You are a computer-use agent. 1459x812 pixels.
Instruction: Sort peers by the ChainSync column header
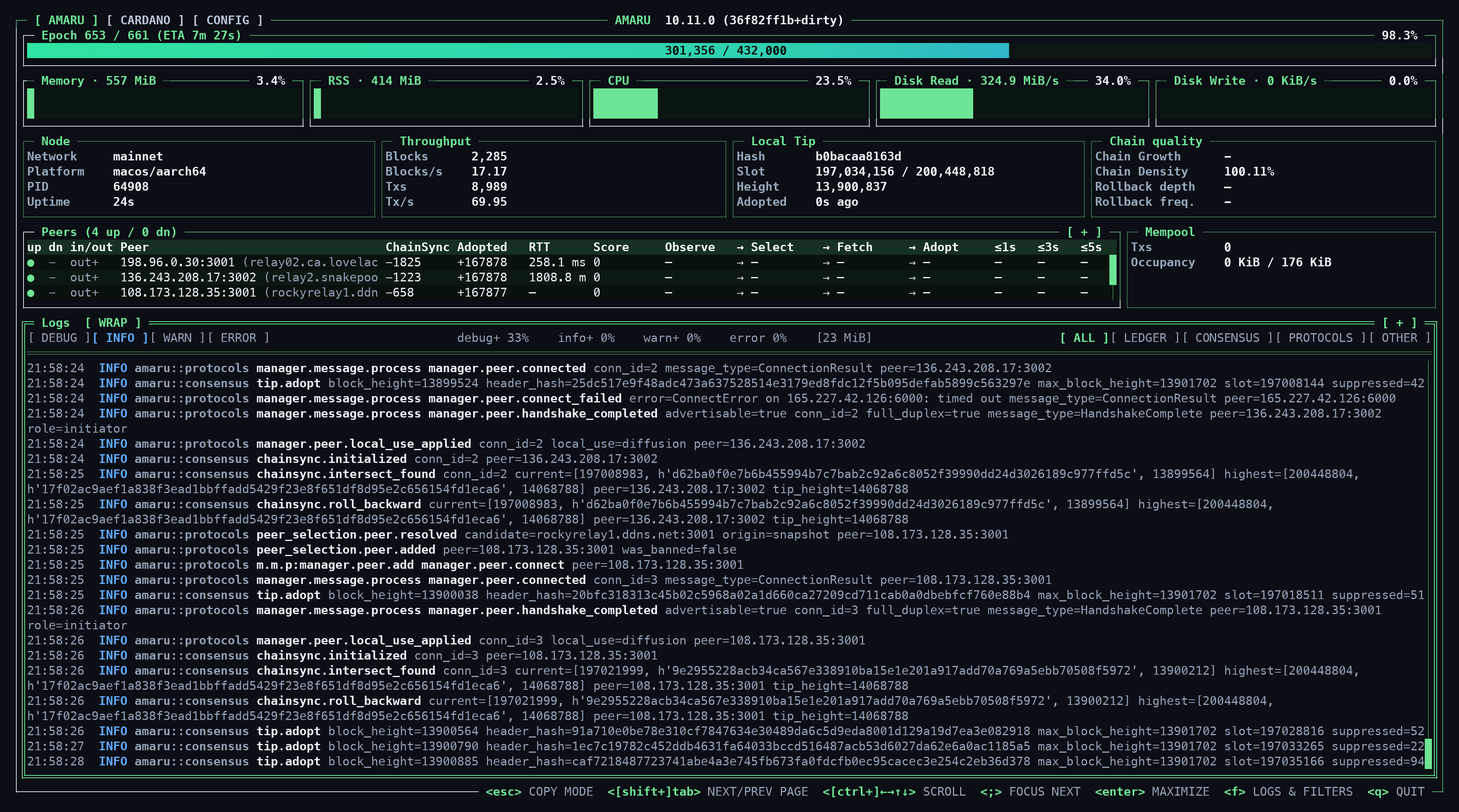pyautogui.click(x=417, y=248)
